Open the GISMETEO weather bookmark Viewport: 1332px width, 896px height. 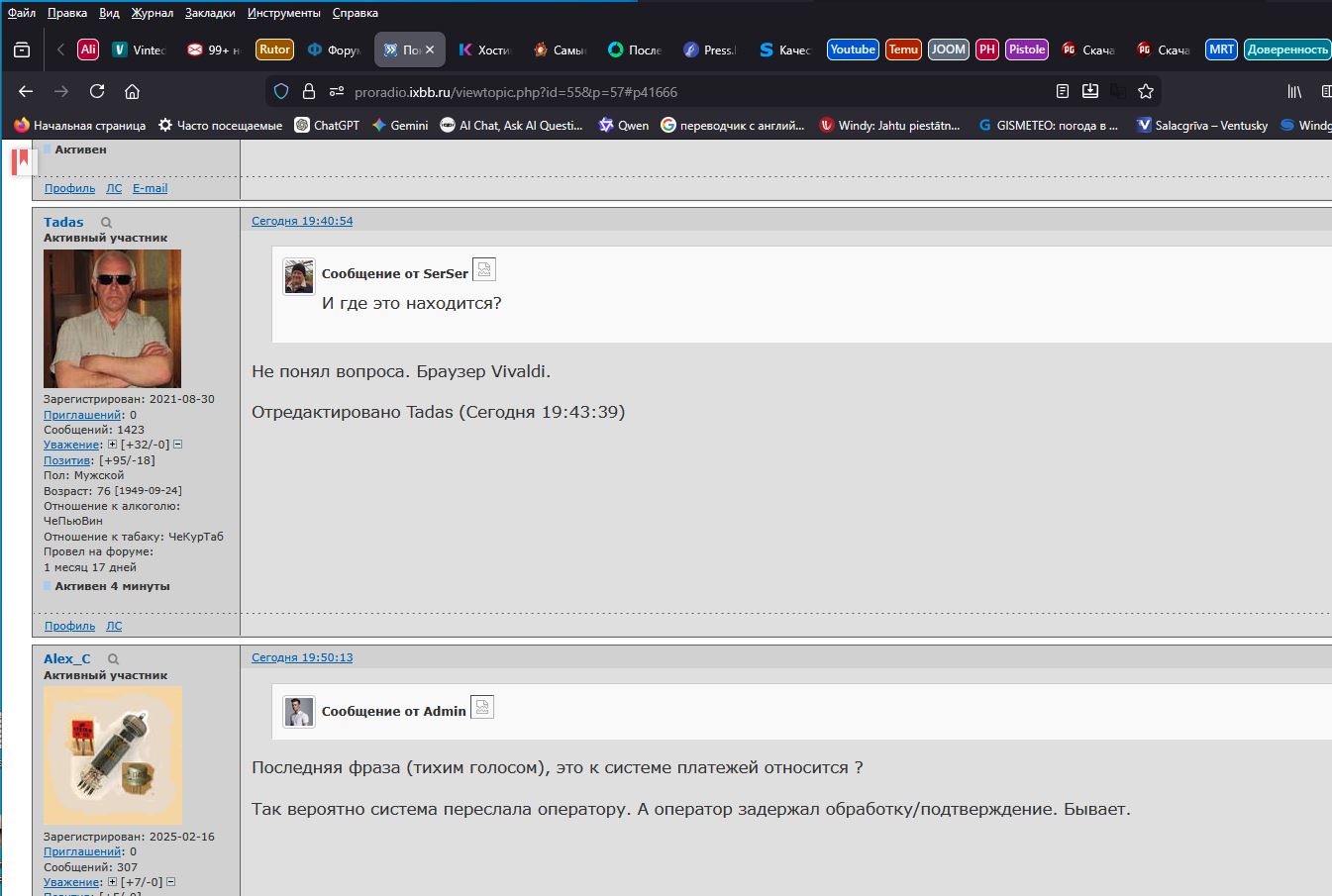1048,126
